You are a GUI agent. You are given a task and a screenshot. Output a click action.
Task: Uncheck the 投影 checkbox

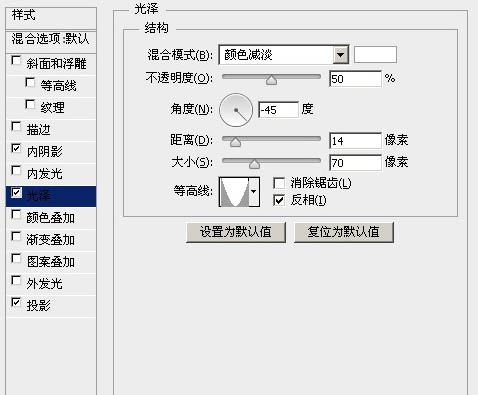pos(16,303)
